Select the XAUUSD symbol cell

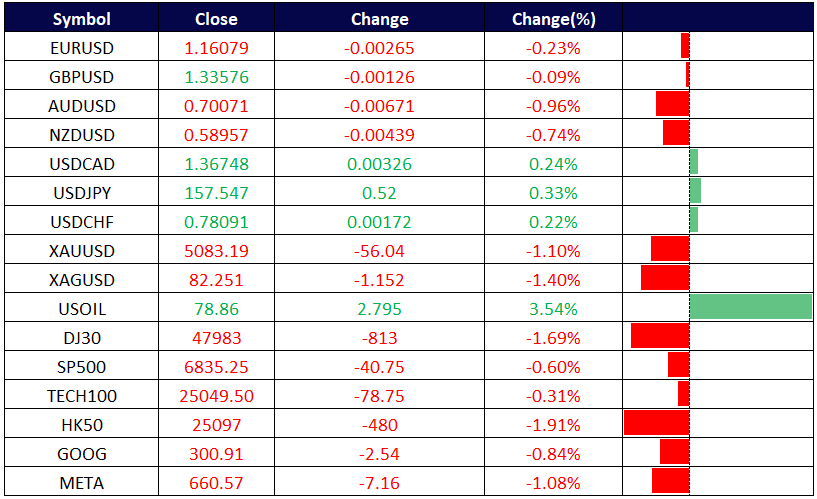[81, 251]
